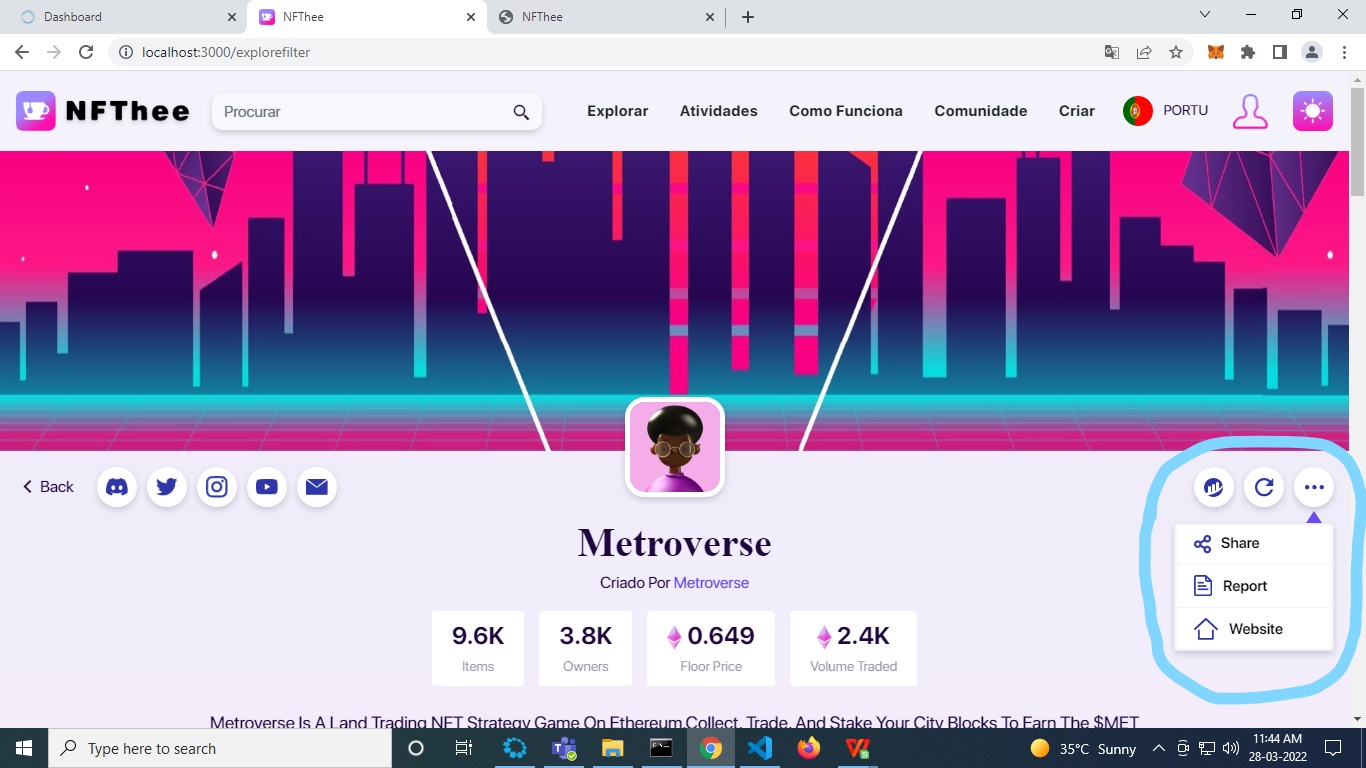The image size is (1366, 768).
Task: Go back using the Back link
Action: (48, 487)
